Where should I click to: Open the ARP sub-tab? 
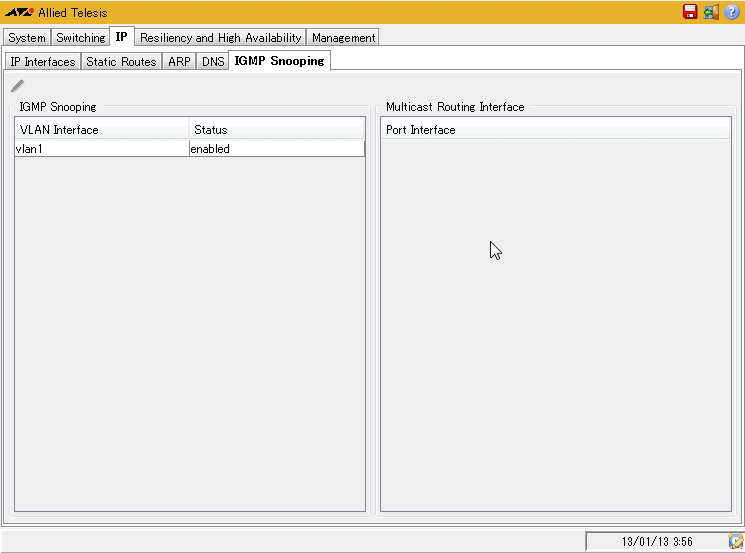point(179,62)
